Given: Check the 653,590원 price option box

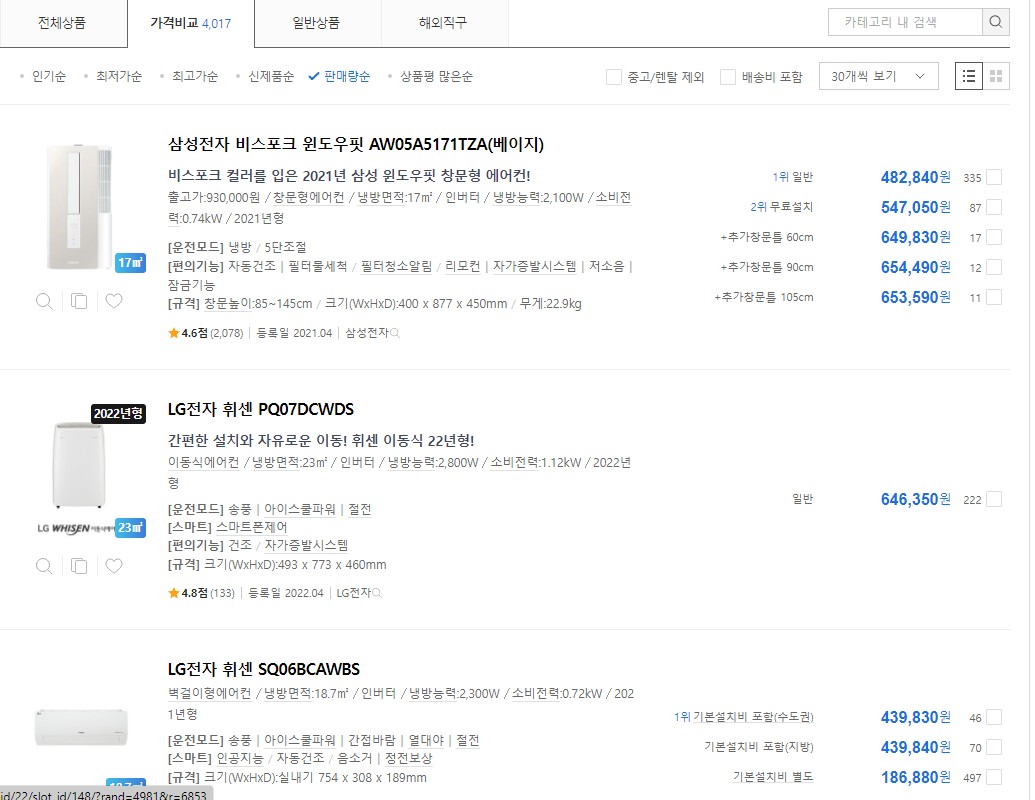Looking at the screenshot, I should (x=994, y=298).
